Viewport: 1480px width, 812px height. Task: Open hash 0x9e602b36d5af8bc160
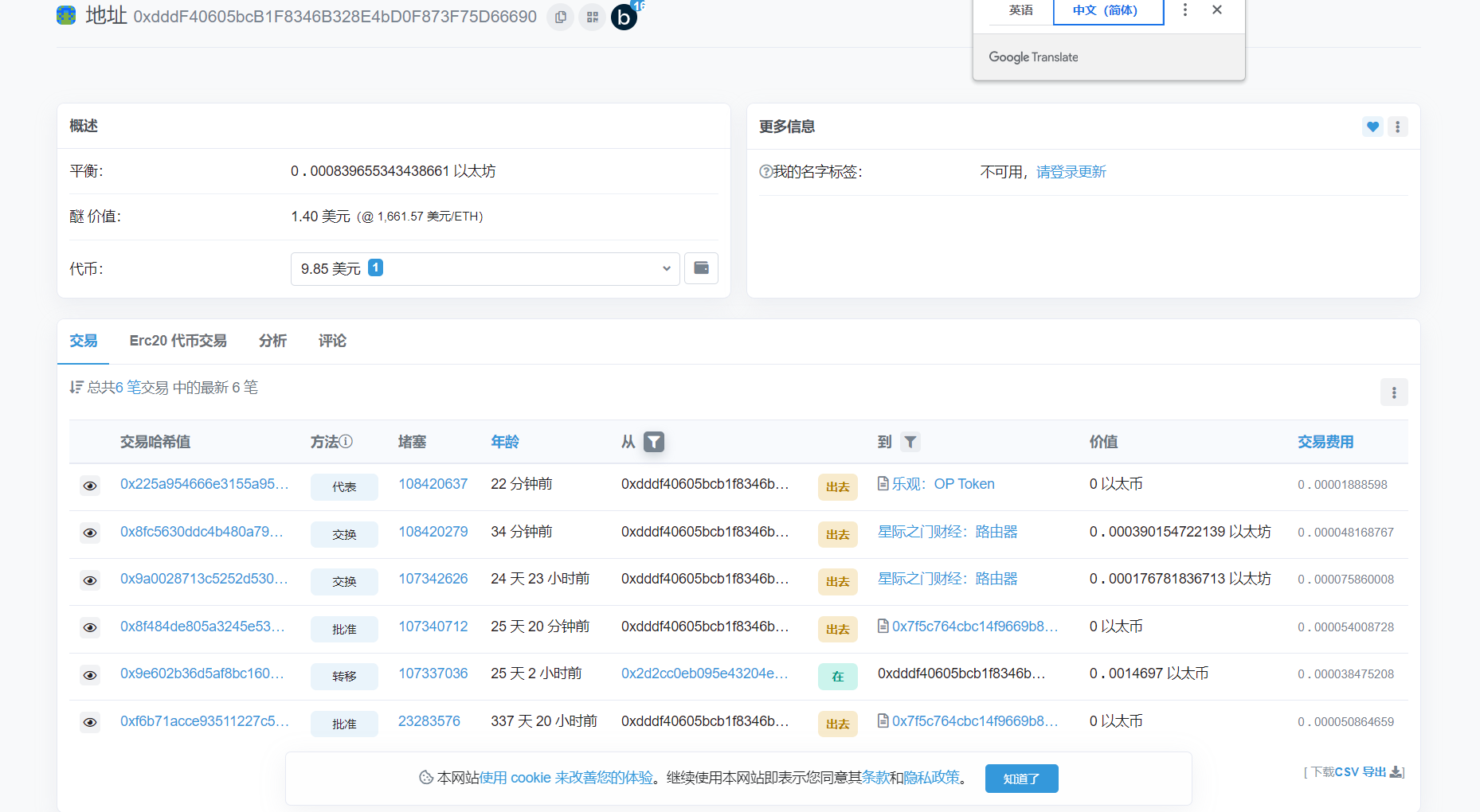(x=202, y=673)
